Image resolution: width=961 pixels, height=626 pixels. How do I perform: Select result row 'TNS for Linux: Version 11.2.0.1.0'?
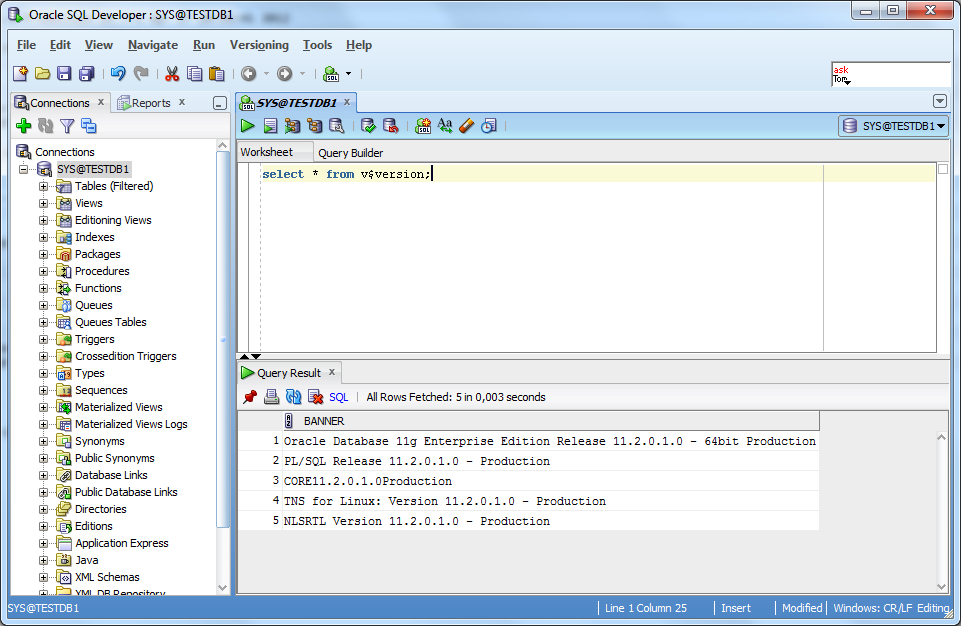coord(528,501)
